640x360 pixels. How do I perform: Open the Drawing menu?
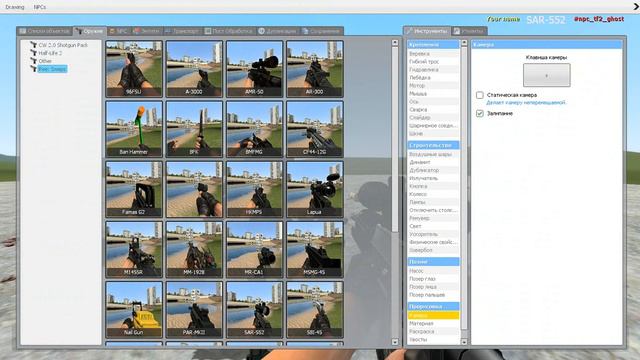click(15, 7)
